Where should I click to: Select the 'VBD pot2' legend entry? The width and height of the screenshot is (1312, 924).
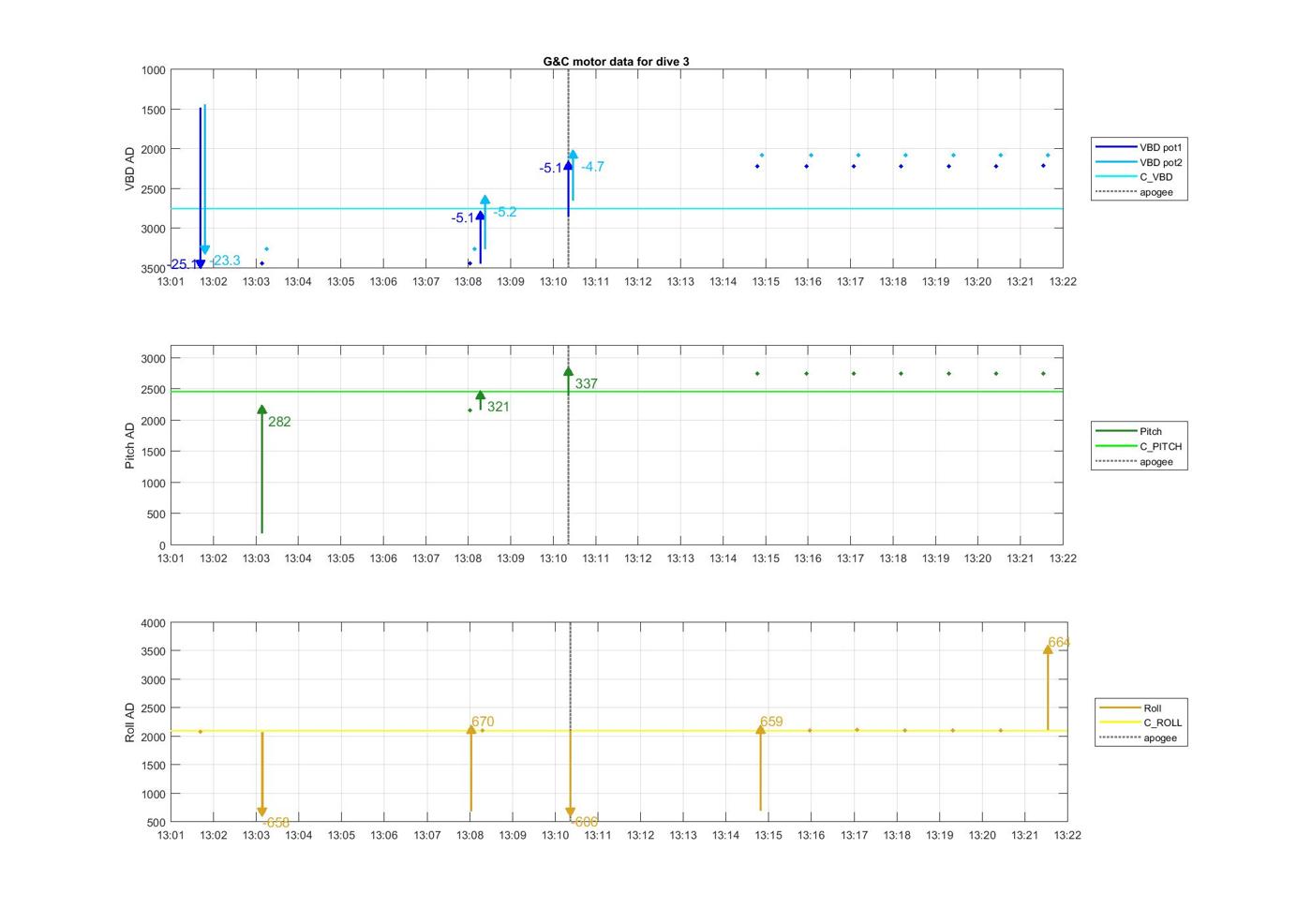(x=1139, y=162)
